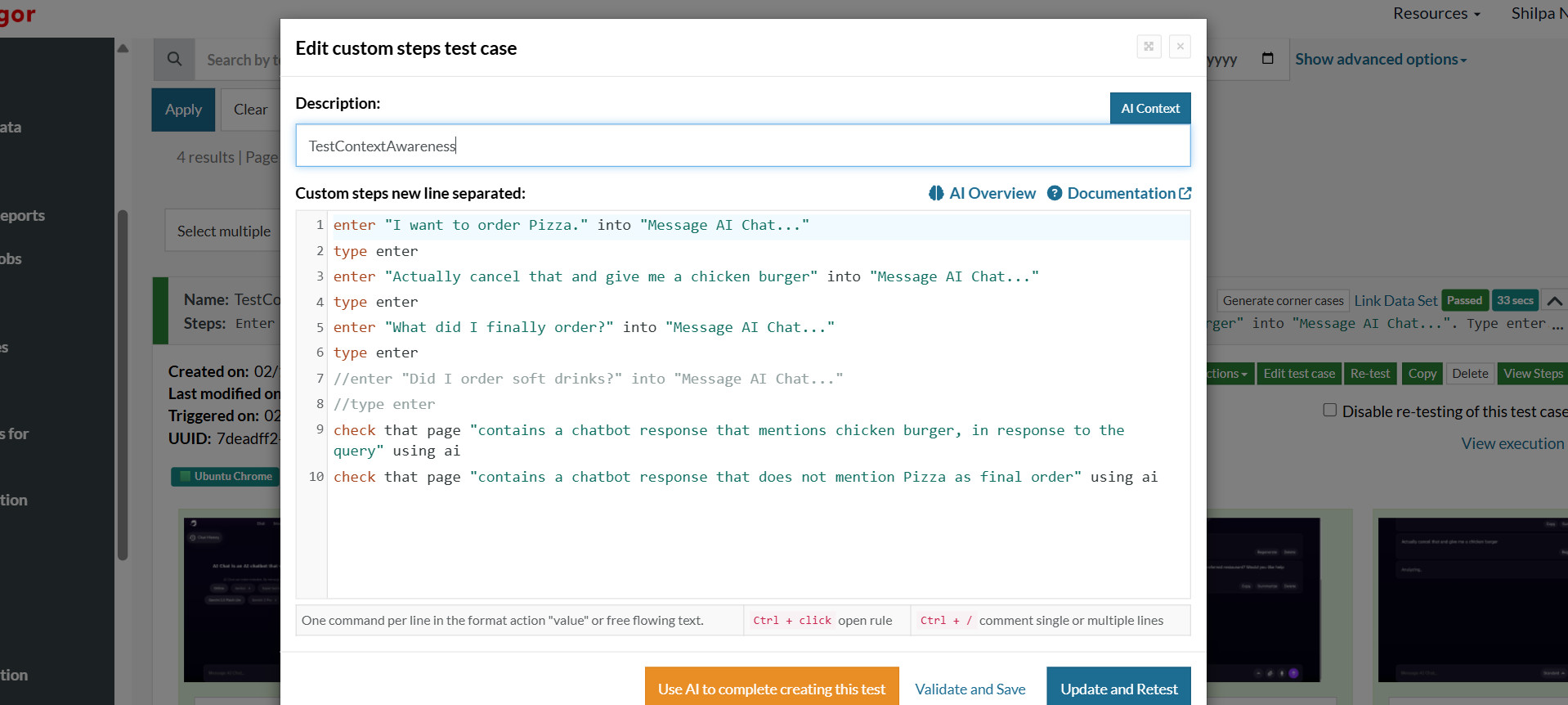The height and width of the screenshot is (705, 1568).
Task: Maximize the edit test case dialog
Action: point(1149,47)
